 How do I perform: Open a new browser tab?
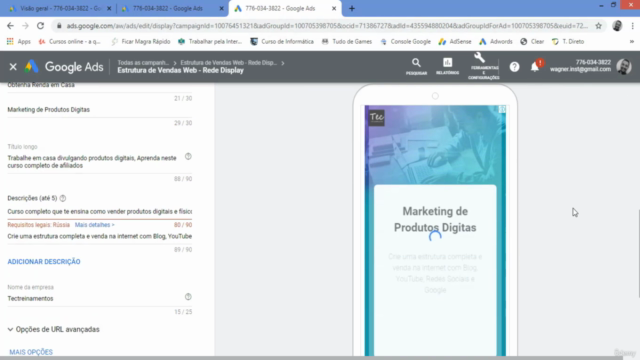click(352, 9)
